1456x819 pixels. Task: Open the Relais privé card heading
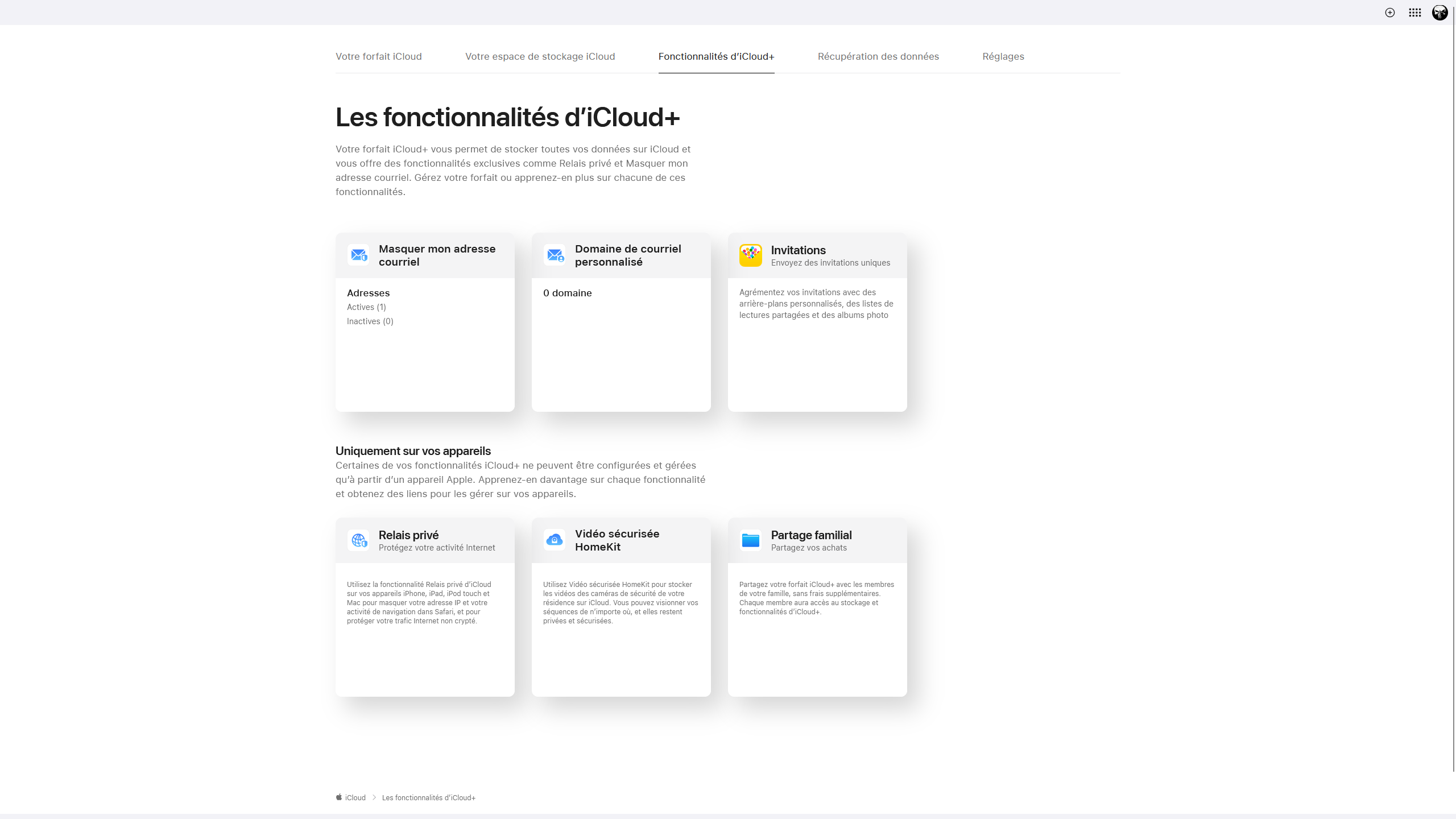click(408, 535)
